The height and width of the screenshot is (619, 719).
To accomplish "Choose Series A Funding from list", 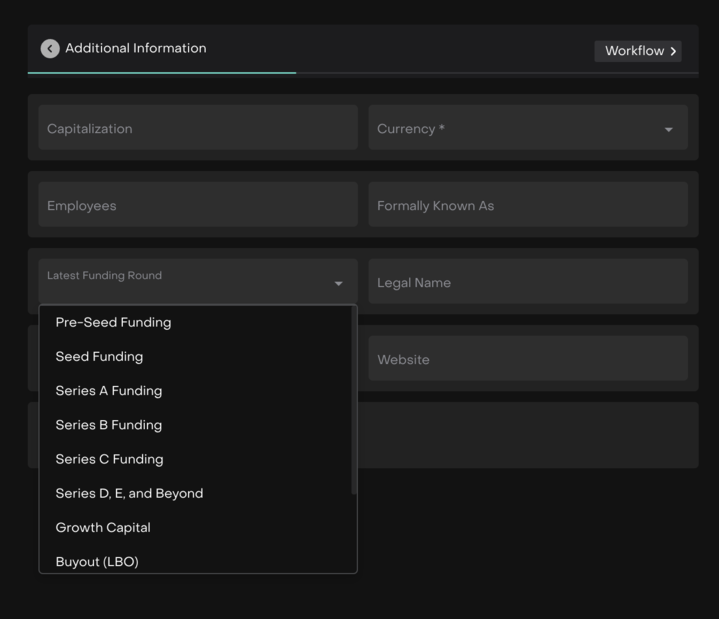I will point(108,391).
